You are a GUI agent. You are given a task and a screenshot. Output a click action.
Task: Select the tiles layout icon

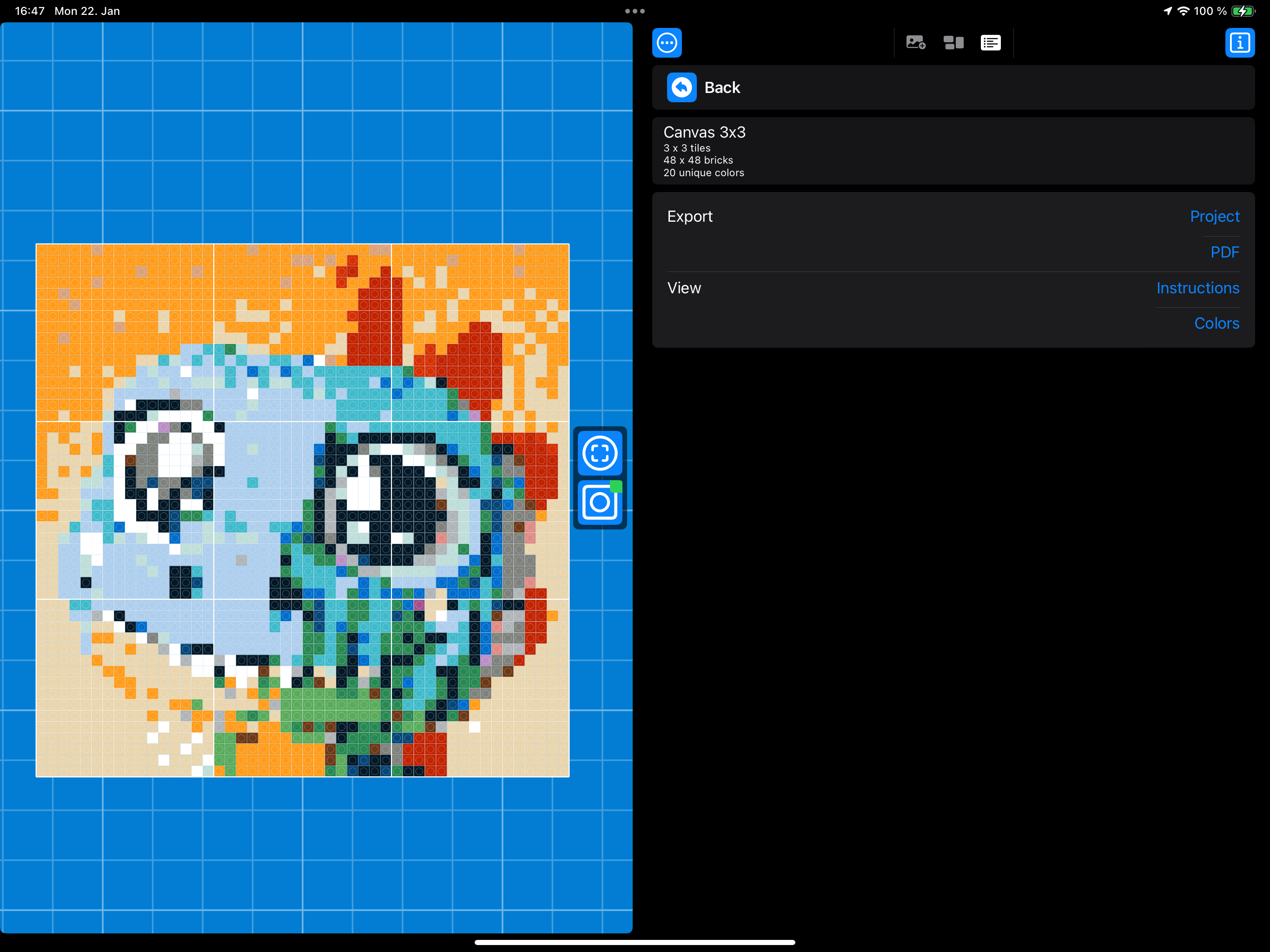(x=953, y=42)
